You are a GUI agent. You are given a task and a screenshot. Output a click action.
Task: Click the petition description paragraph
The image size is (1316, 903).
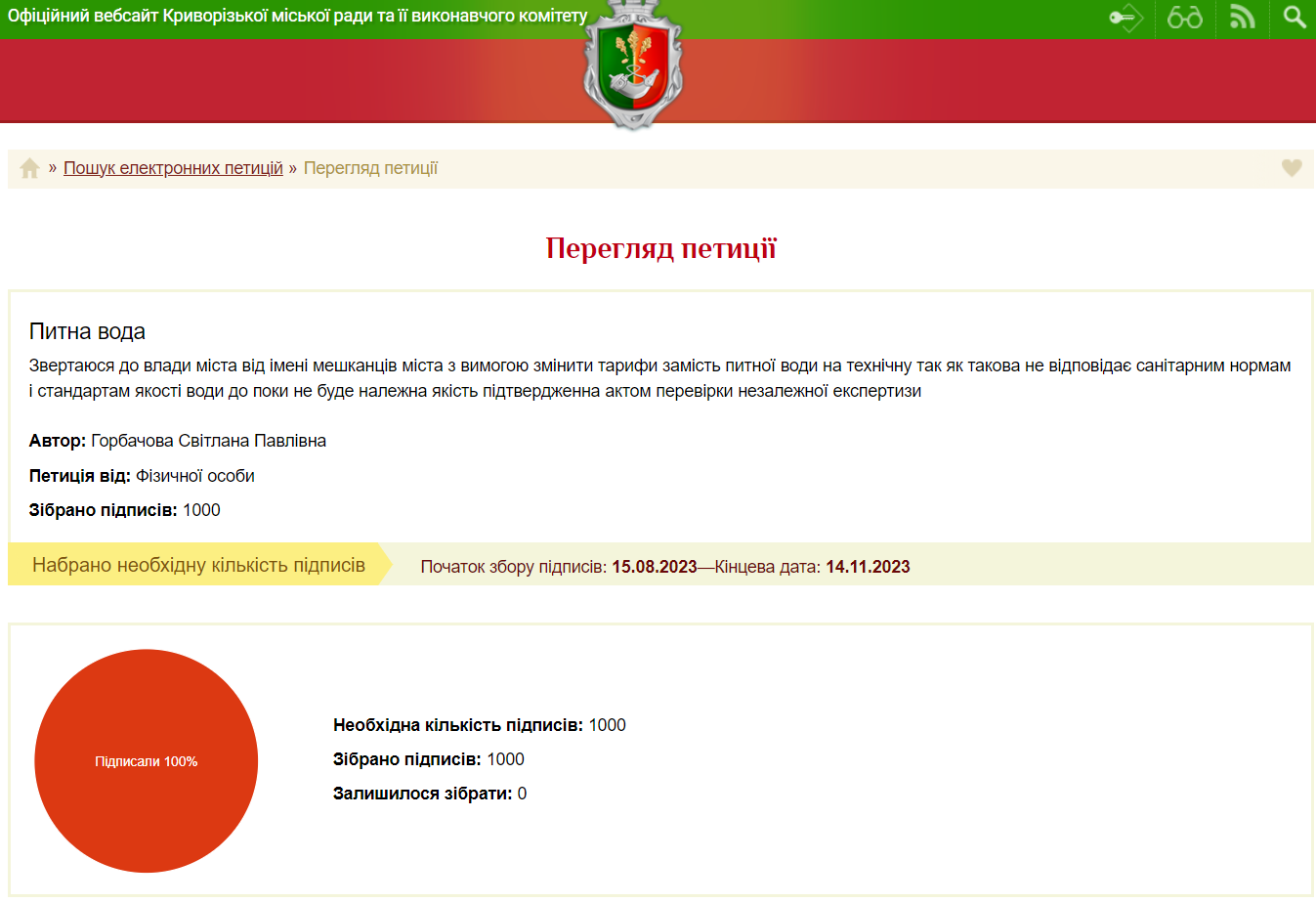(x=659, y=378)
